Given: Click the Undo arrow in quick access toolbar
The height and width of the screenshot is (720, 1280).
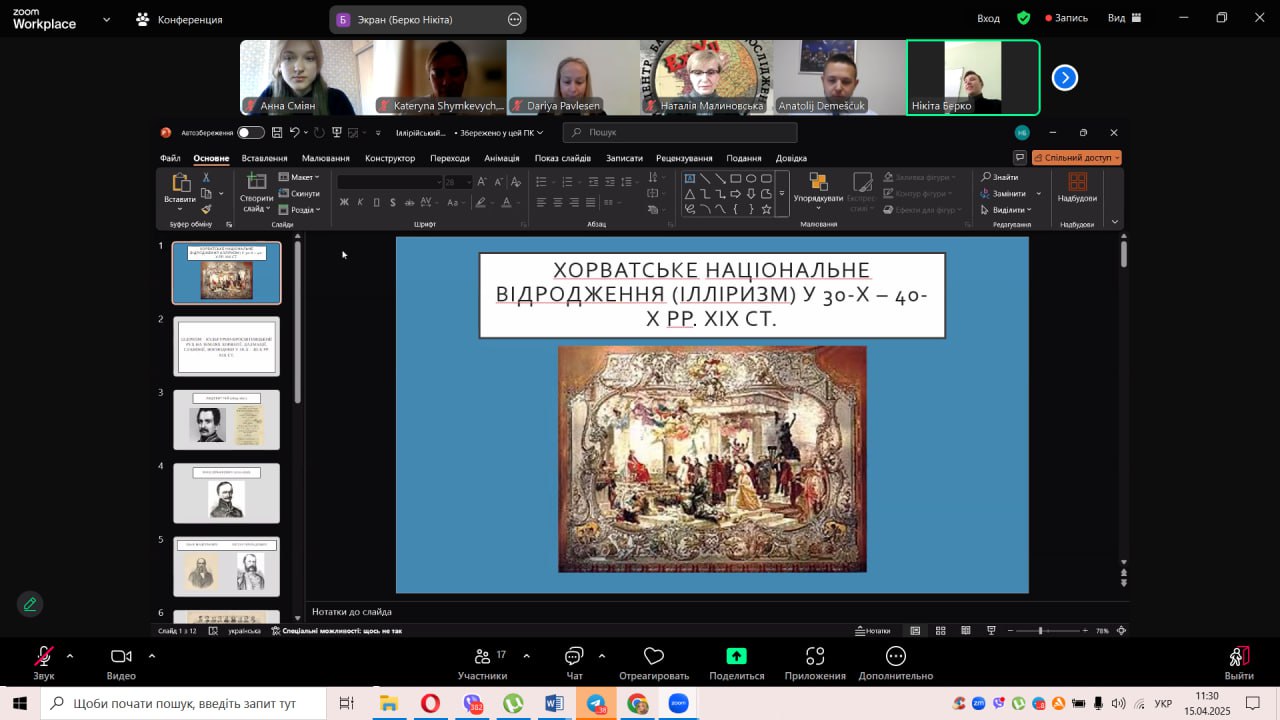Looking at the screenshot, I should tap(294, 132).
